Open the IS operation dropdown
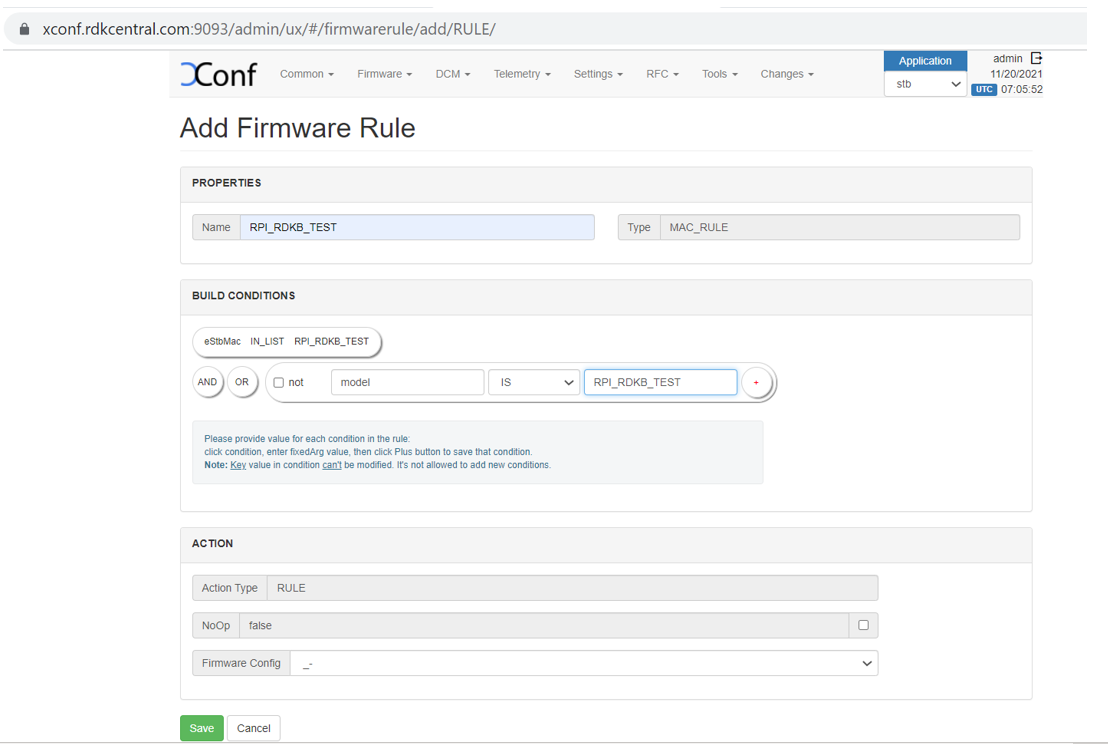The width and height of the screenshot is (1108, 744). (x=533, y=382)
